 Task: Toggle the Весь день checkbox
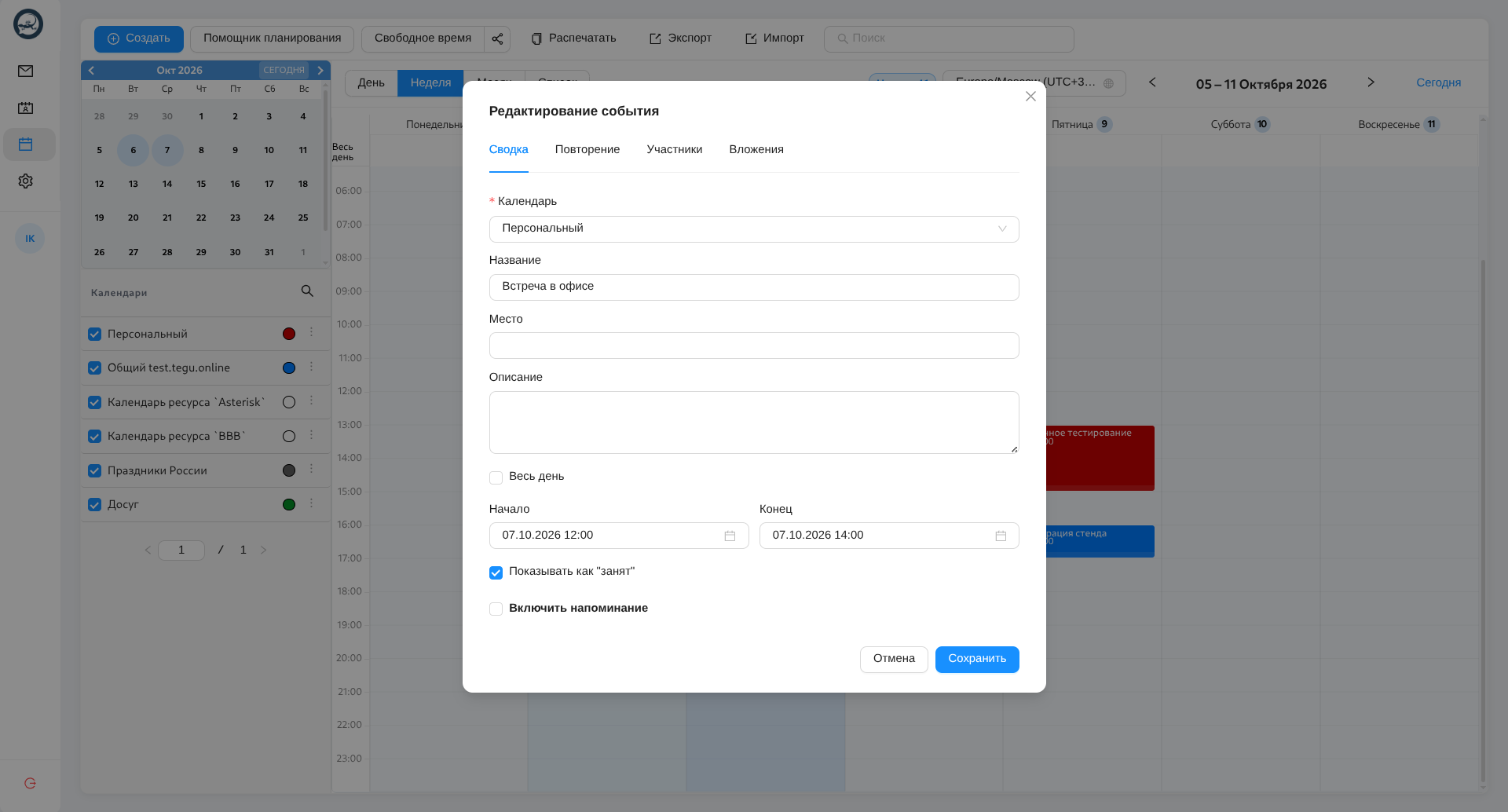pos(496,477)
